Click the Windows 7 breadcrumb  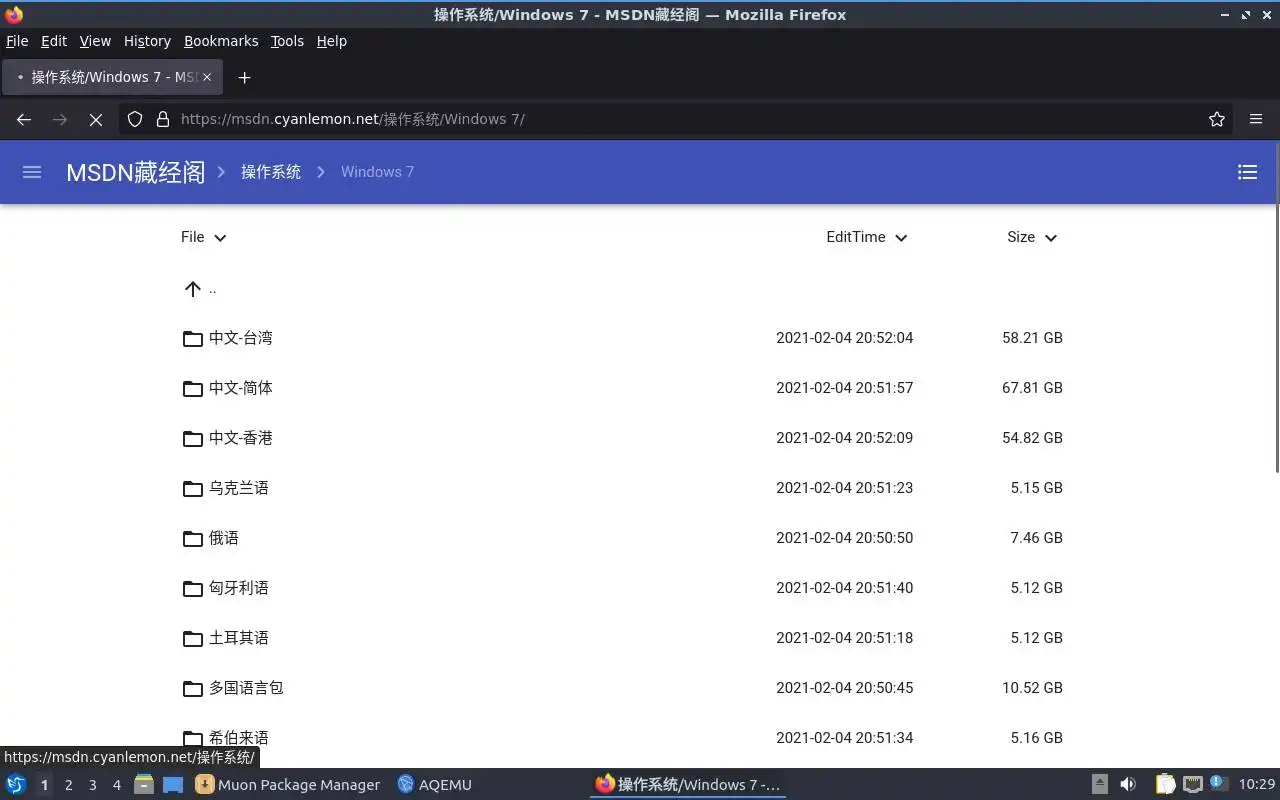pyautogui.click(x=377, y=172)
